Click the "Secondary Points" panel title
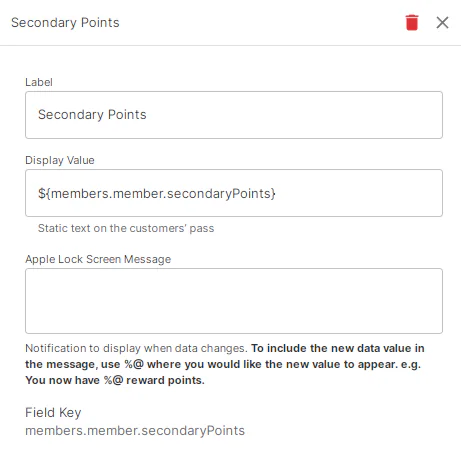461x451 pixels. (65, 23)
